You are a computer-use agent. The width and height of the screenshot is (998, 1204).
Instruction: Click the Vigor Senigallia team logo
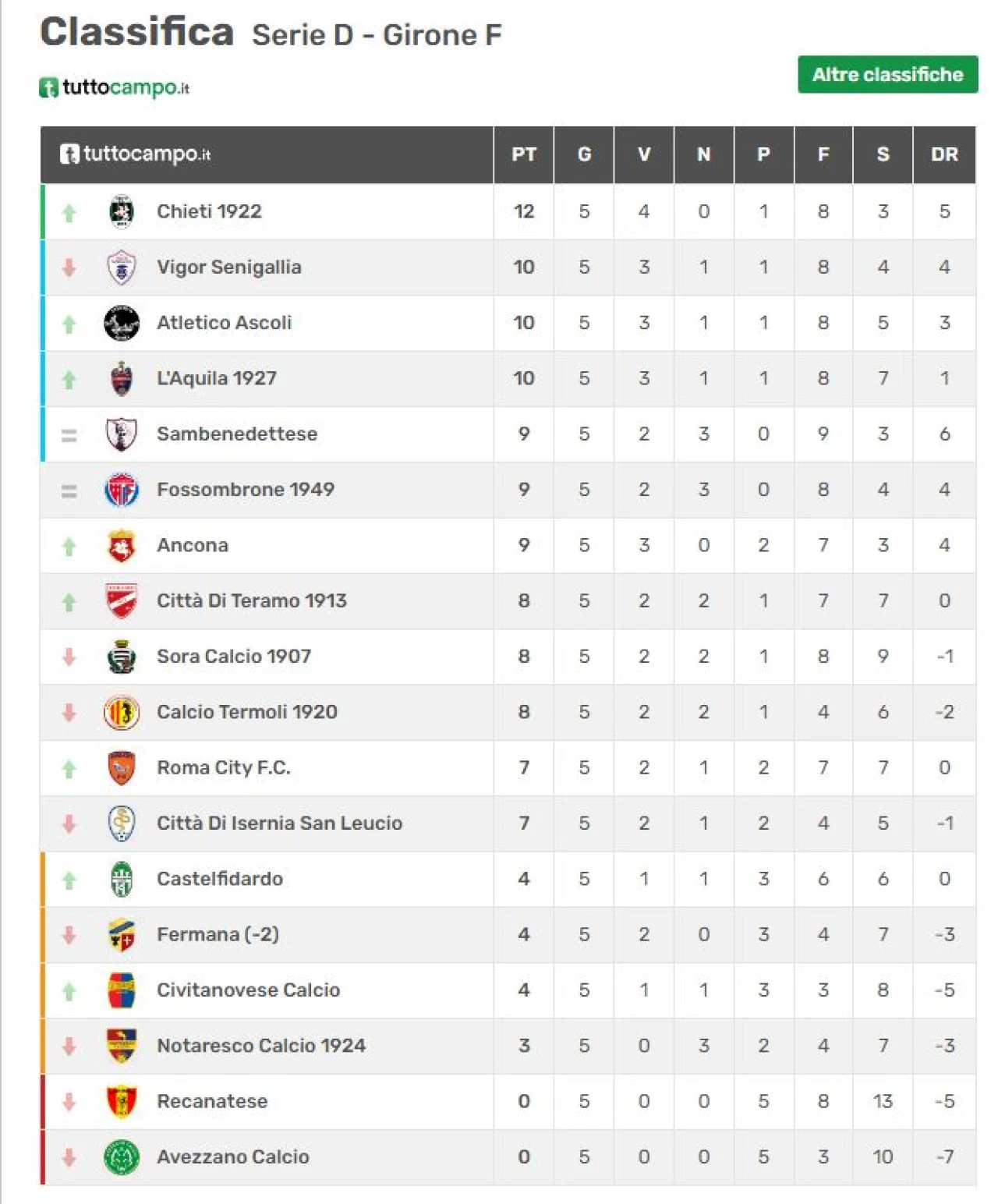pos(121,267)
